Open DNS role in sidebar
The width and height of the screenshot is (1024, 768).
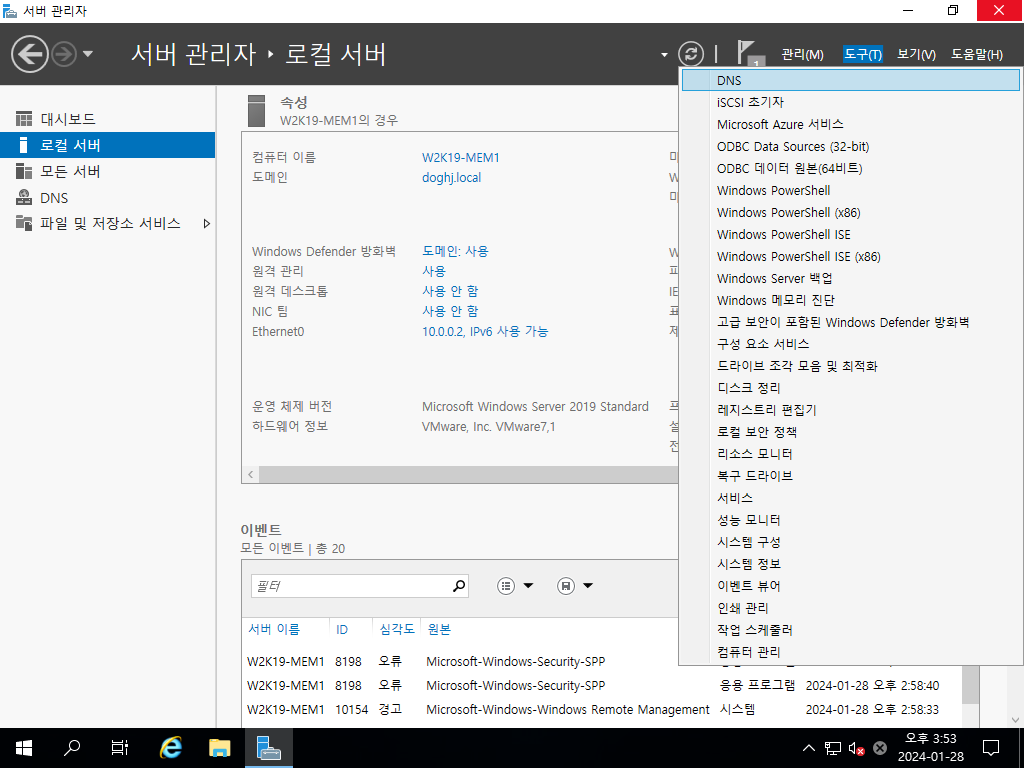(107, 198)
